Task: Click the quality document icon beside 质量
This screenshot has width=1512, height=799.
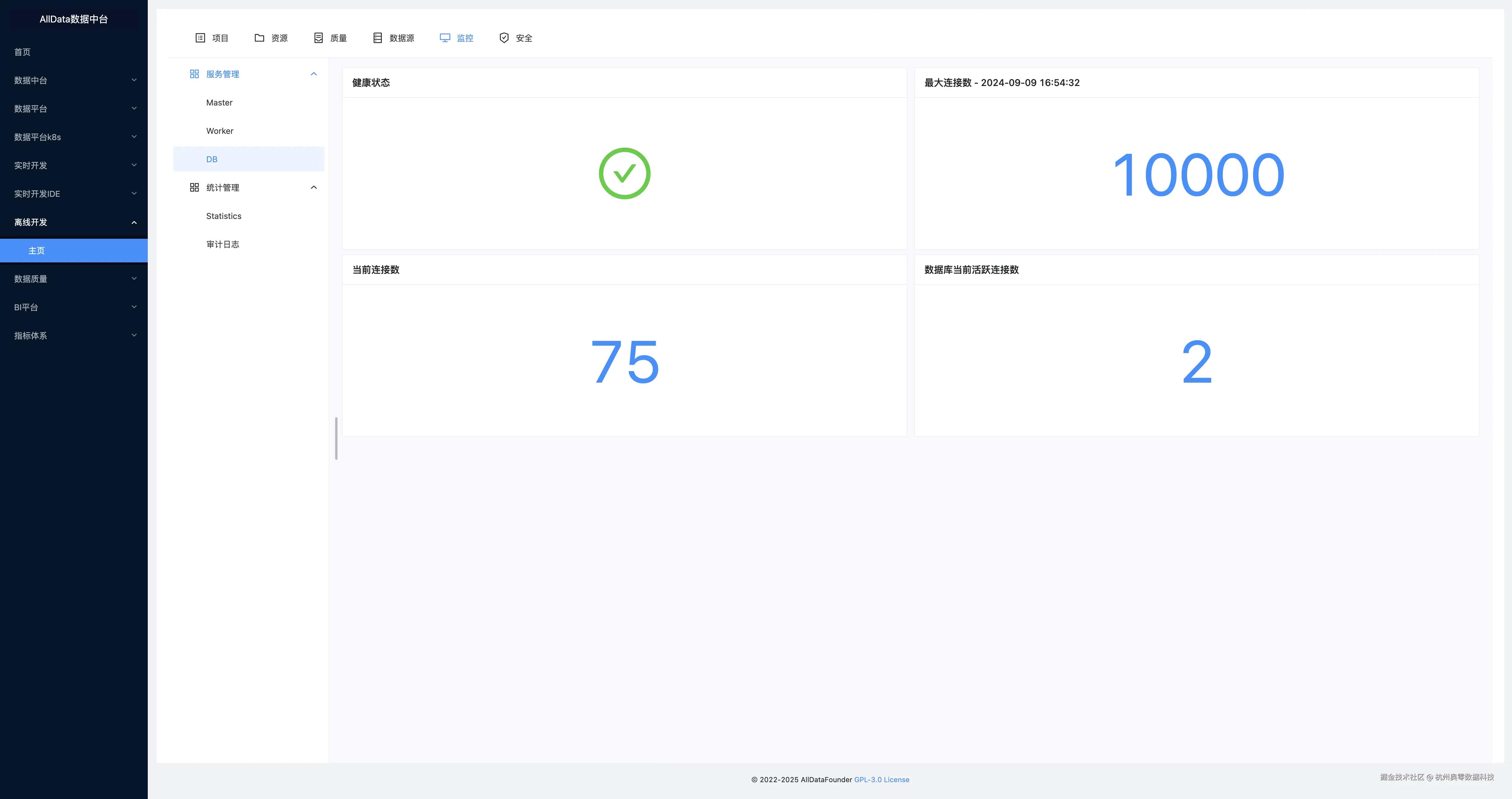Action: coord(318,38)
